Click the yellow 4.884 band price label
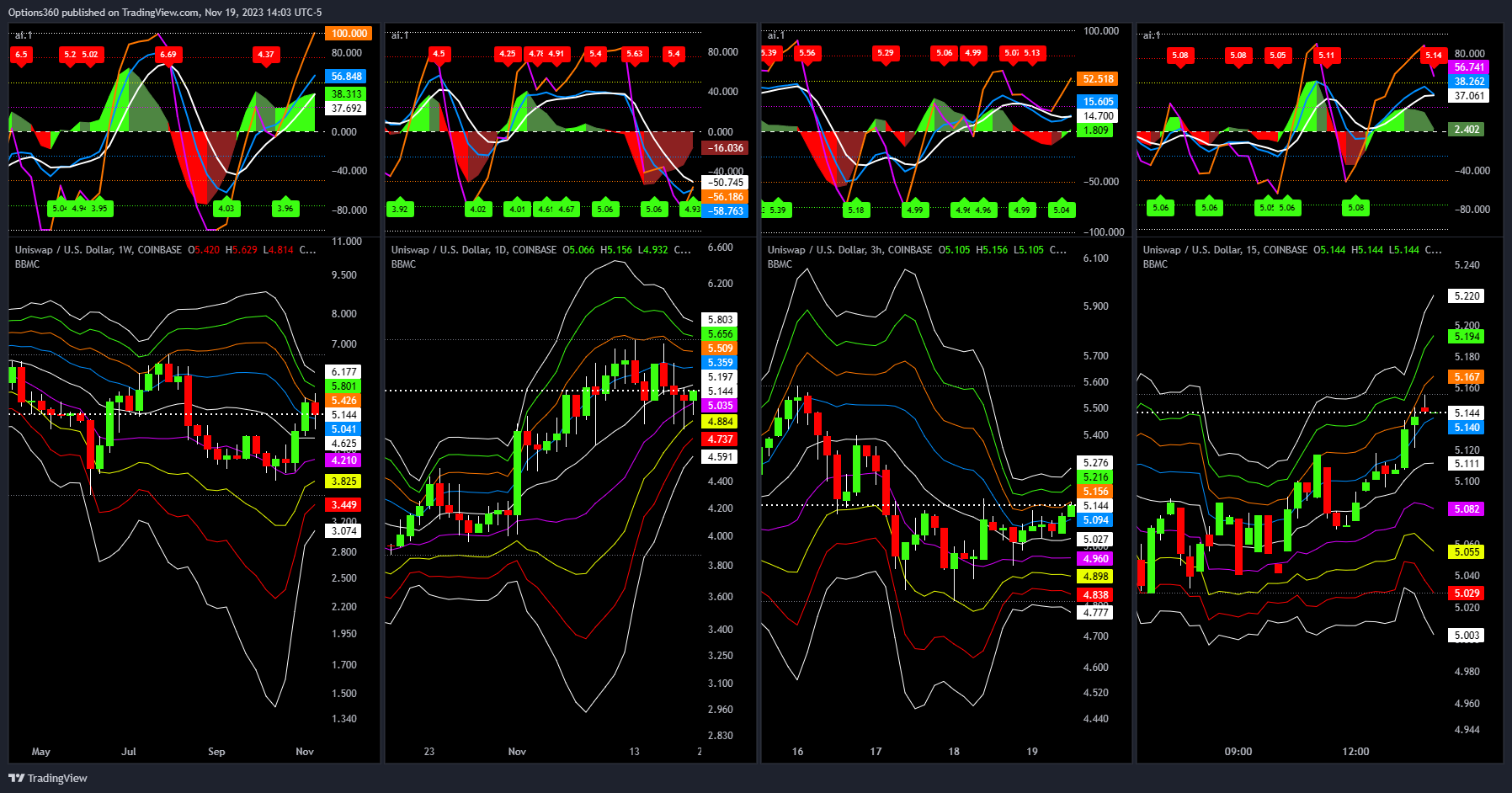This screenshot has width=1512, height=793. (x=720, y=422)
